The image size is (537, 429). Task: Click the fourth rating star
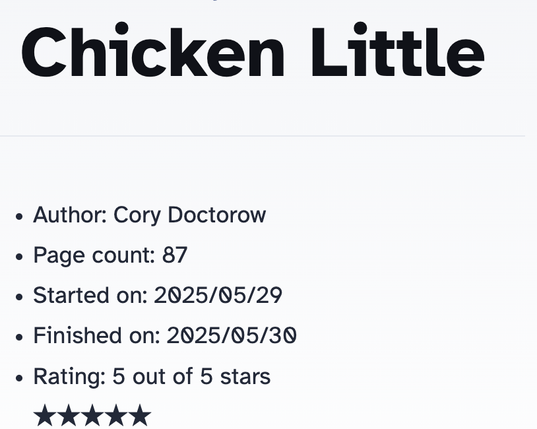pos(116,415)
